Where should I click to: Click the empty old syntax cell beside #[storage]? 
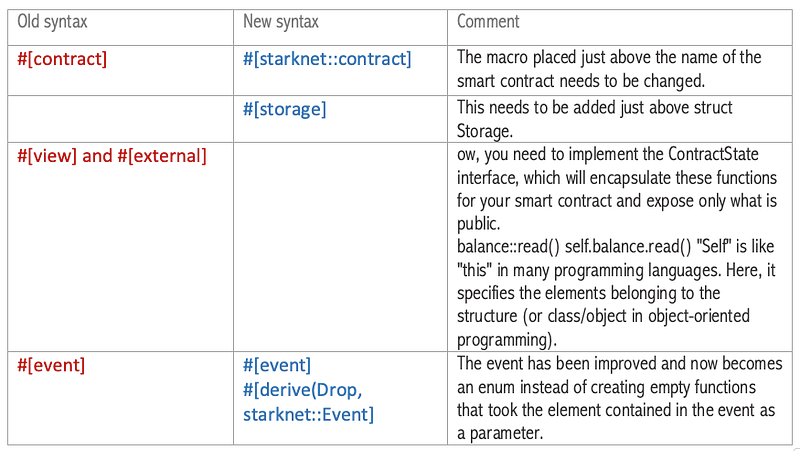[120, 118]
